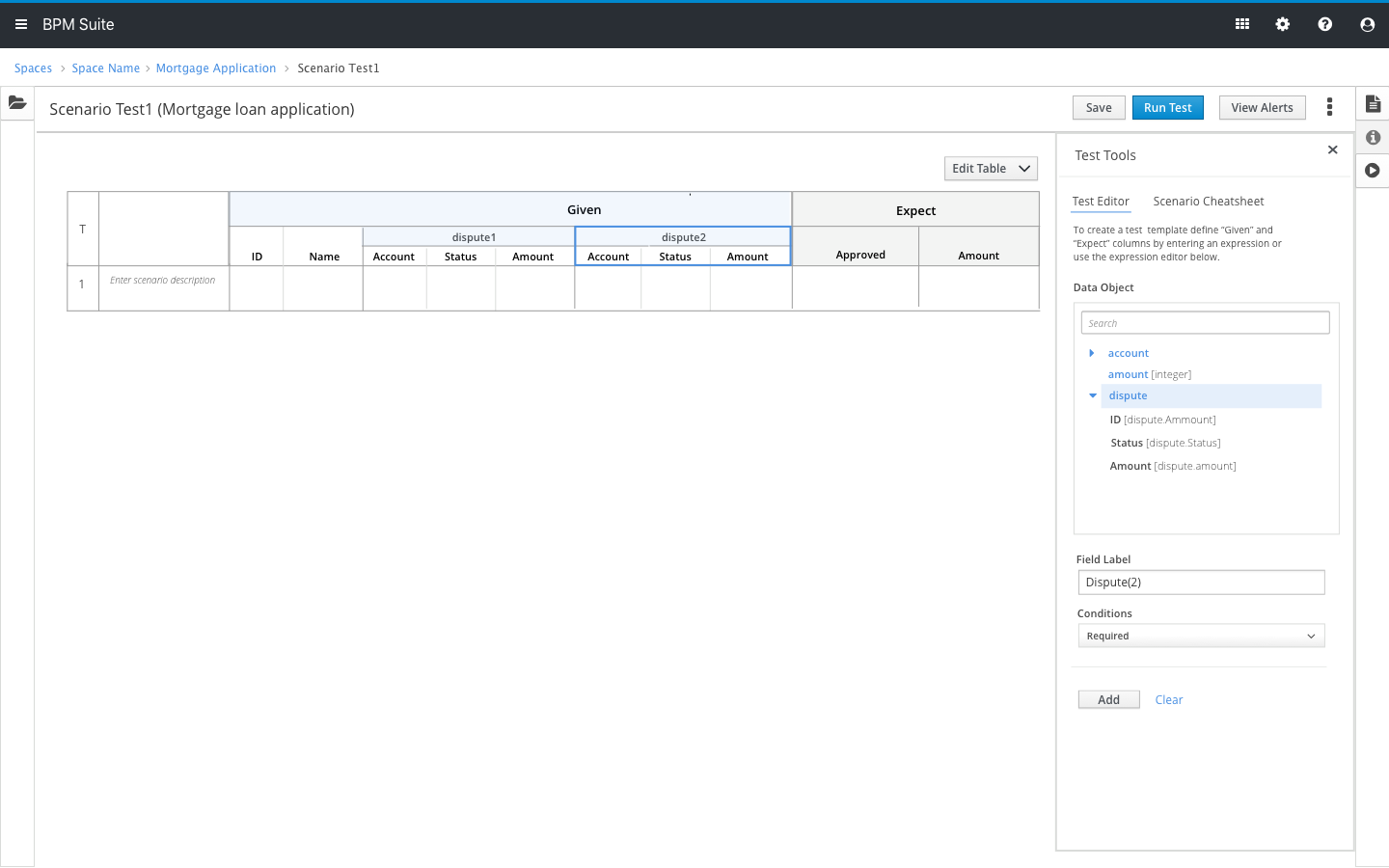Click the Run Test button
1389x868 pixels.
click(1167, 108)
